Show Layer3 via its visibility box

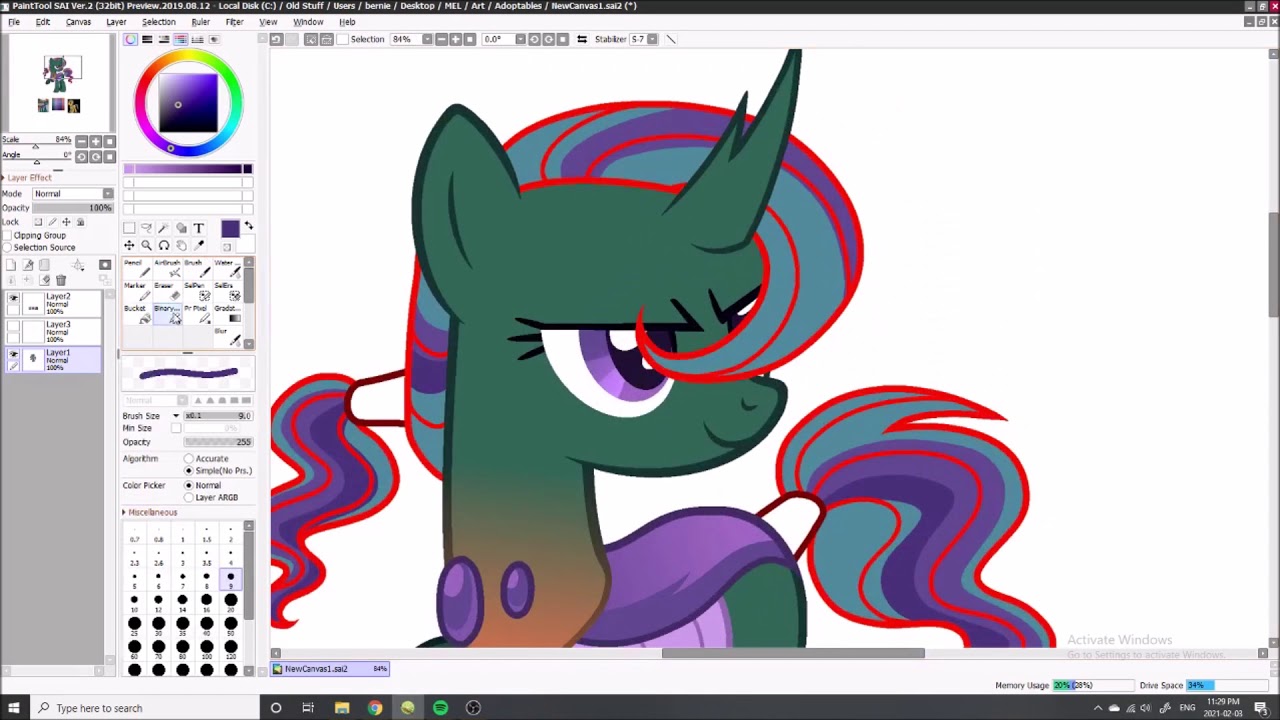coord(13,326)
